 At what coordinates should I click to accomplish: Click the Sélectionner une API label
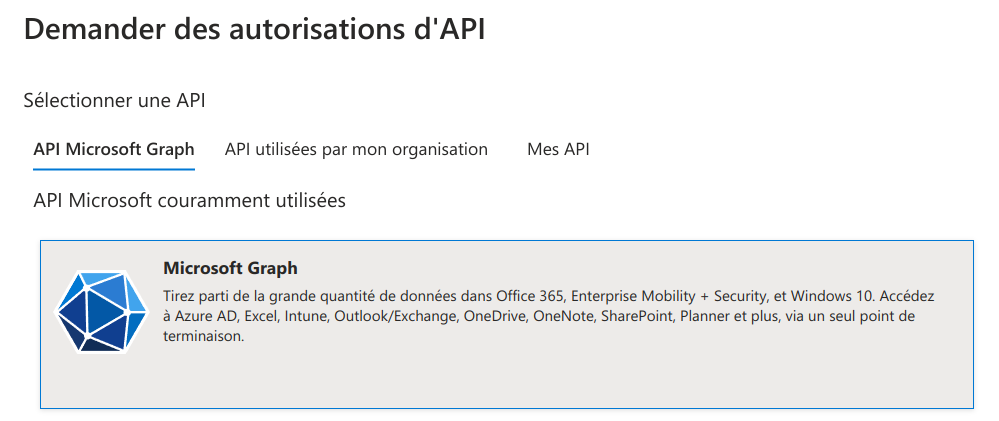(x=115, y=100)
